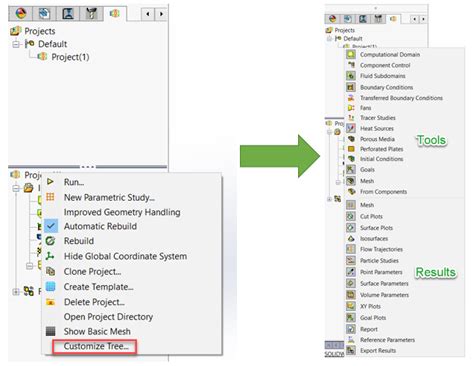Screen dimensions: 474x366
Task: Click the Hide Global Coordinate System axis icon
Action: pos(50,256)
